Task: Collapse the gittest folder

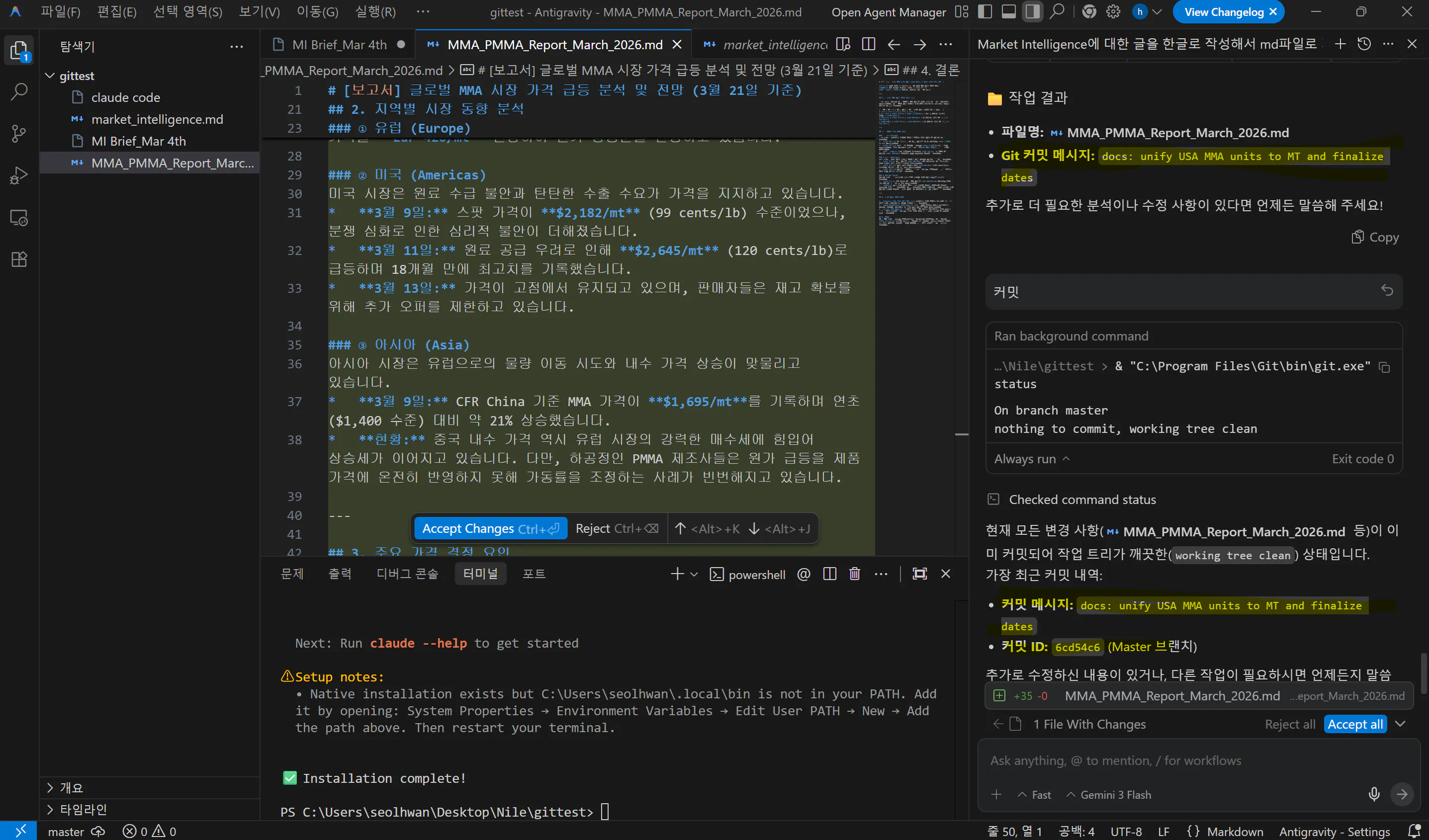Action: pyautogui.click(x=50, y=76)
